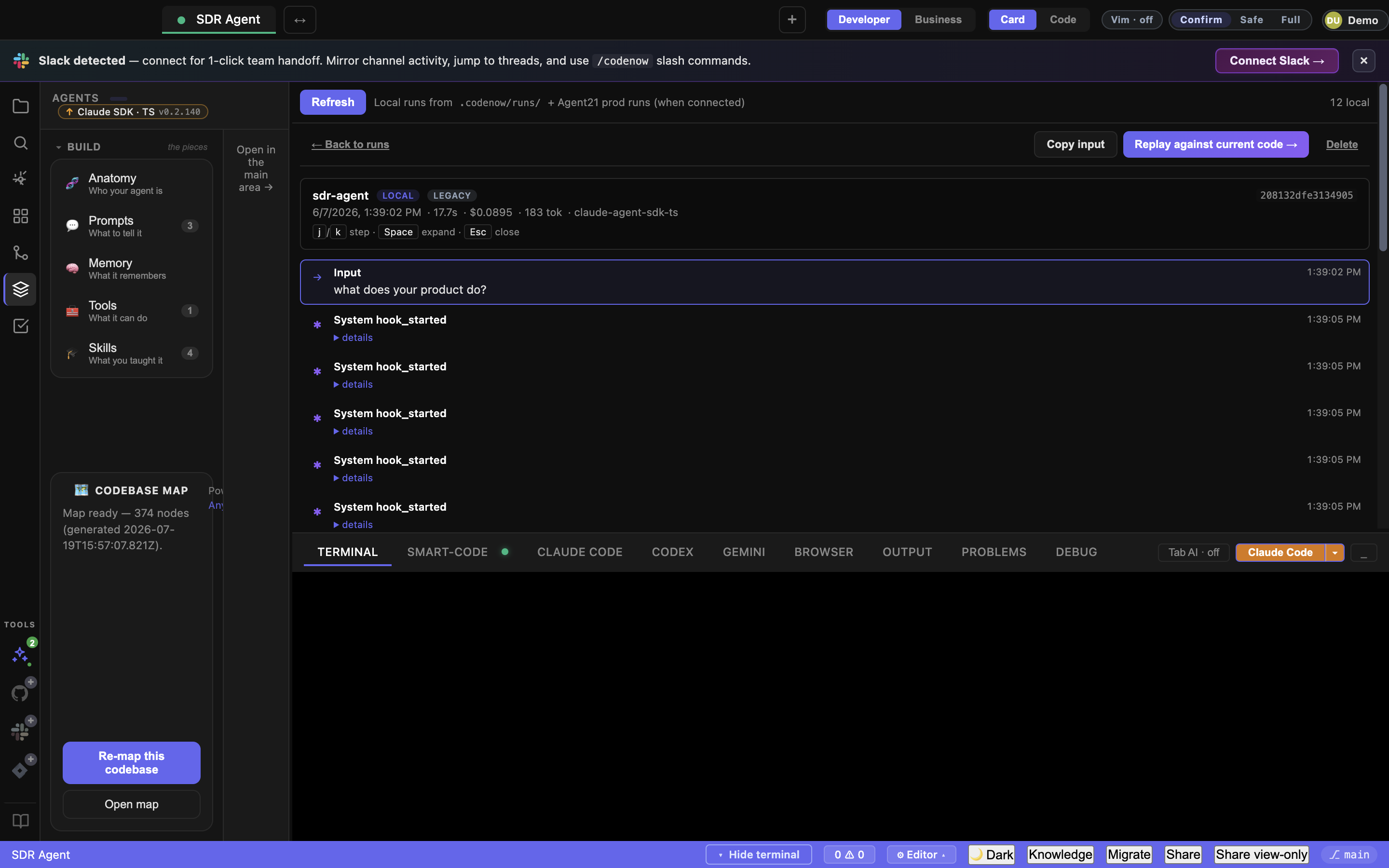Toggle the Dark theme button
Viewport: 1389px width, 868px height.
tap(992, 854)
